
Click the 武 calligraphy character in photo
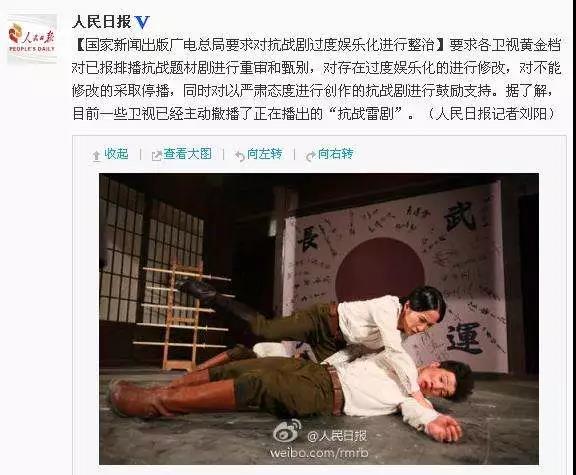point(460,218)
